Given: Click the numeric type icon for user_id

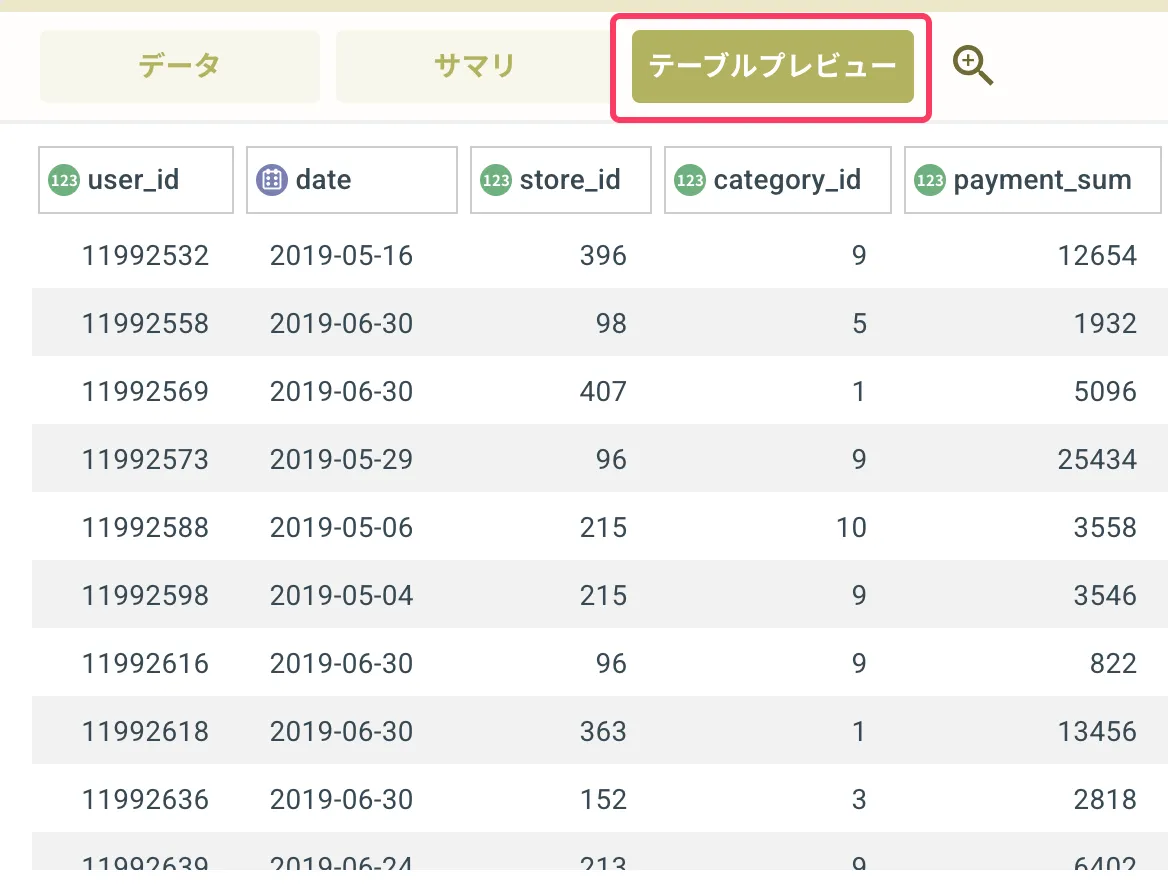Looking at the screenshot, I should 64,180.
